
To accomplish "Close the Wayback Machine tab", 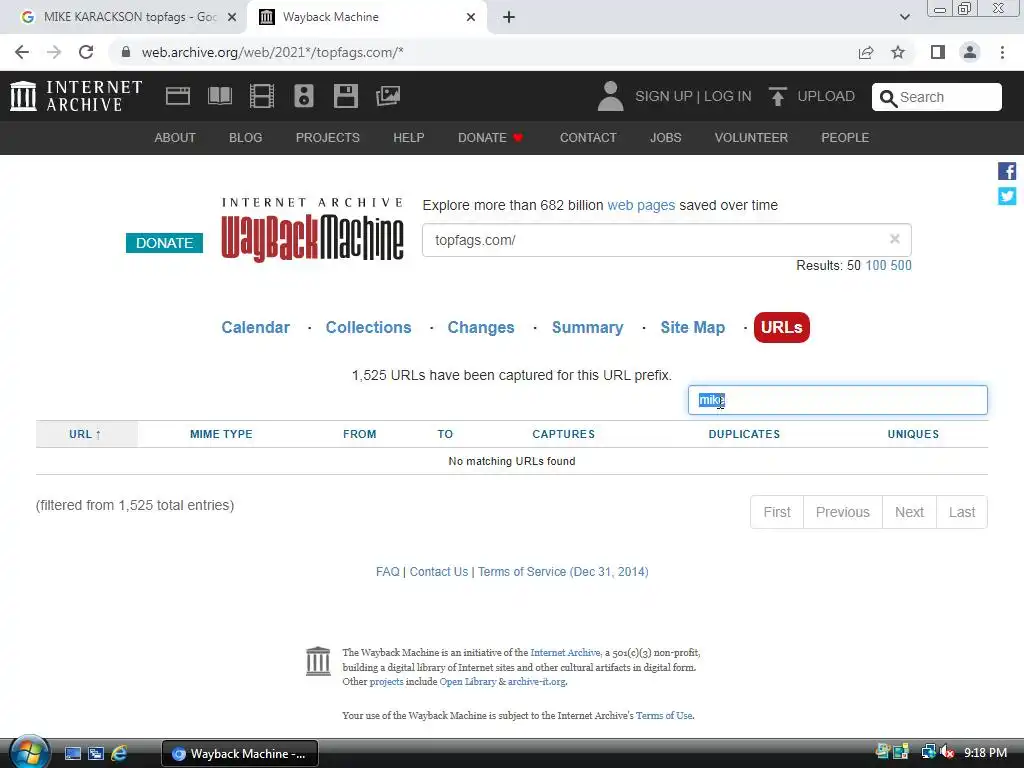I will (471, 17).
